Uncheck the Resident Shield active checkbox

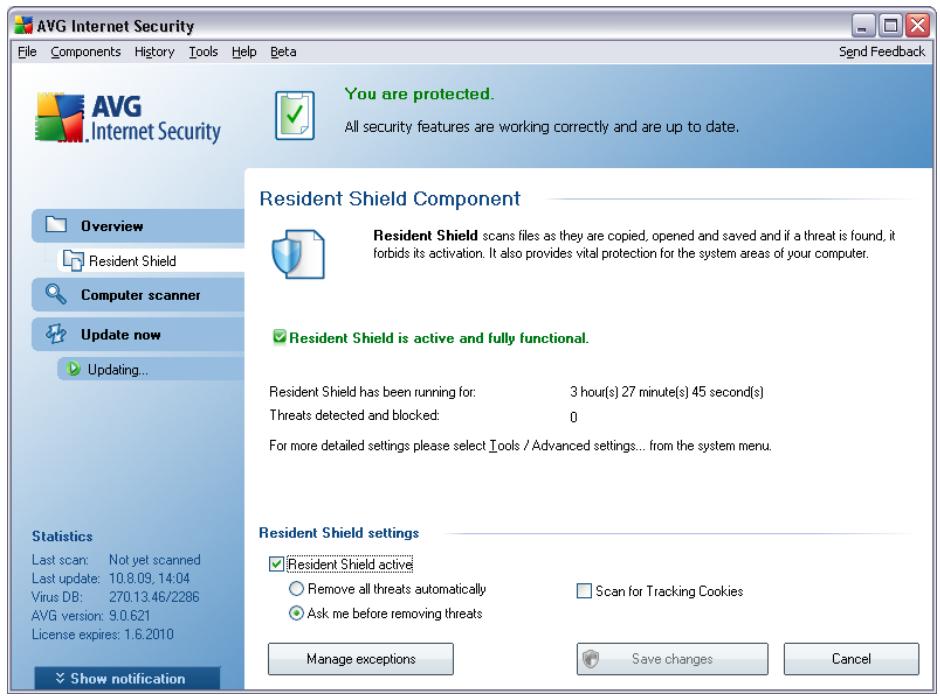pos(276,564)
